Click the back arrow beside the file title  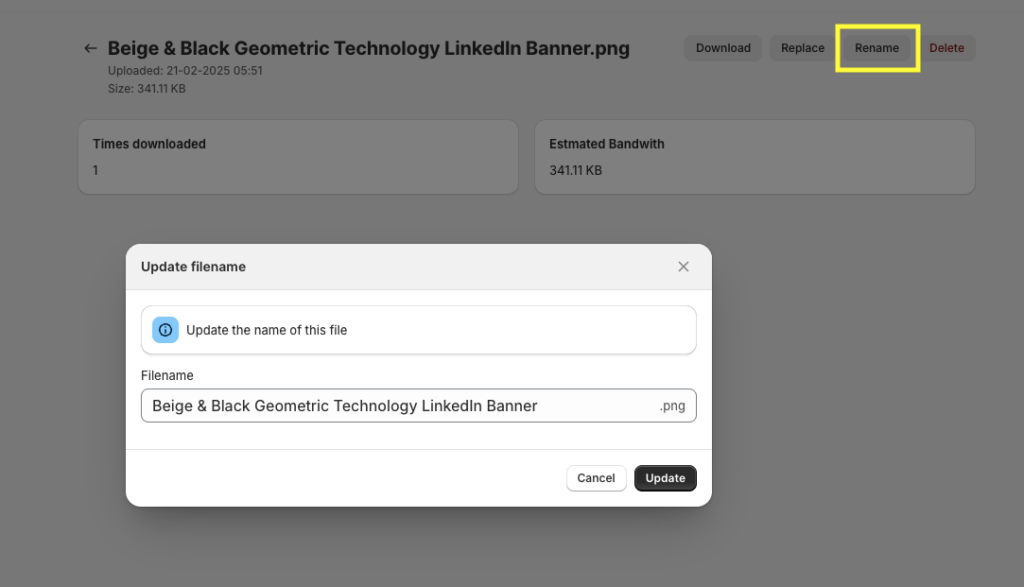pos(91,48)
